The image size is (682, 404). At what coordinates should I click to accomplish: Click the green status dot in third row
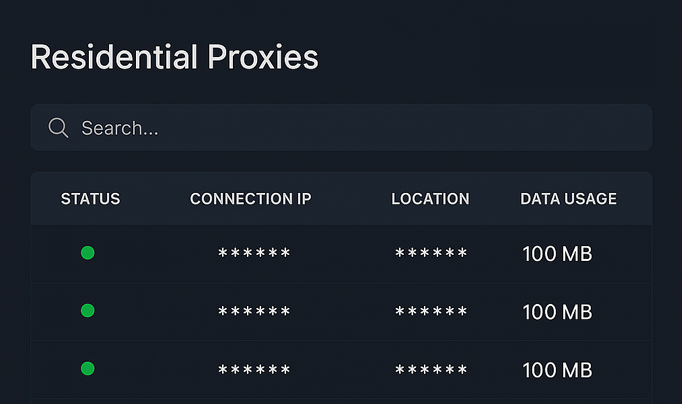coord(88,369)
